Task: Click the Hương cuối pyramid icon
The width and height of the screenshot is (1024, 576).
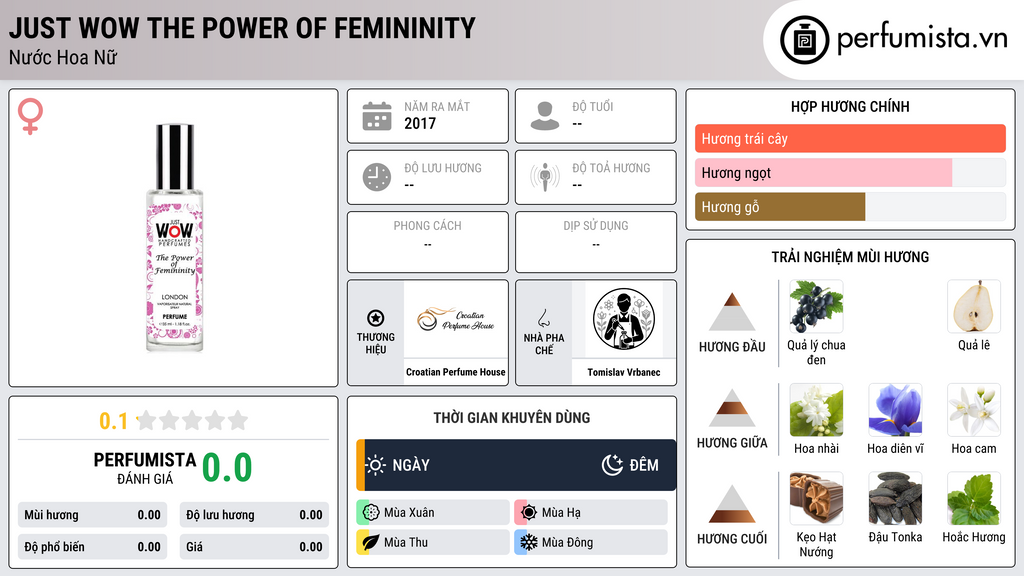Action: [x=732, y=504]
